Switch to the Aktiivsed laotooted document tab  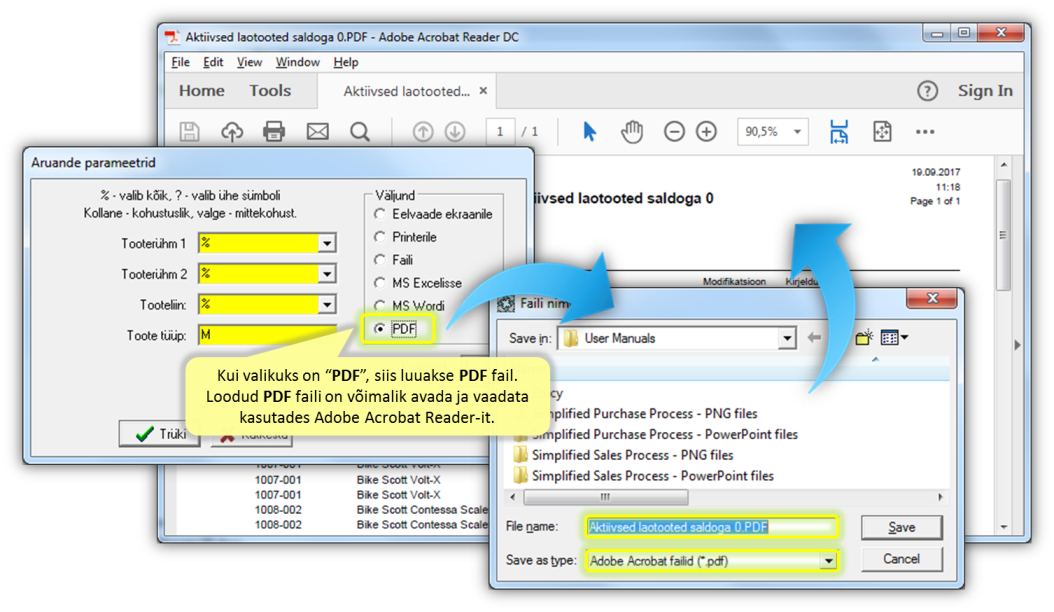[406, 91]
